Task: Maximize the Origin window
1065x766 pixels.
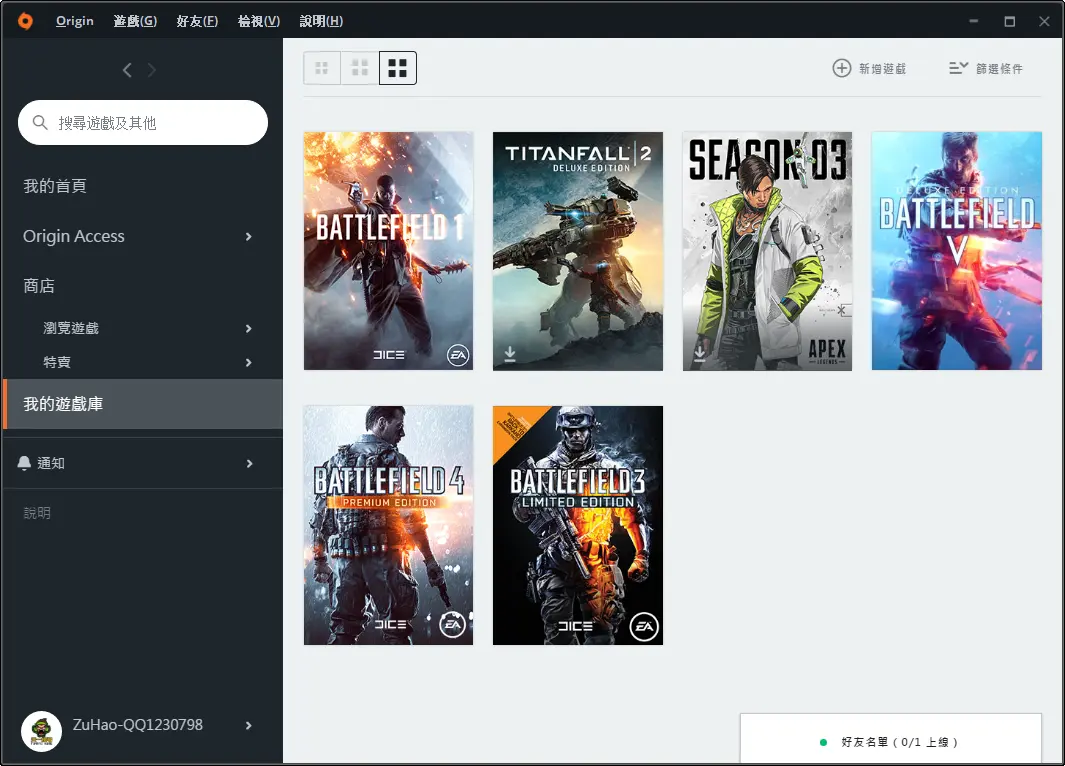Action: [x=1010, y=21]
